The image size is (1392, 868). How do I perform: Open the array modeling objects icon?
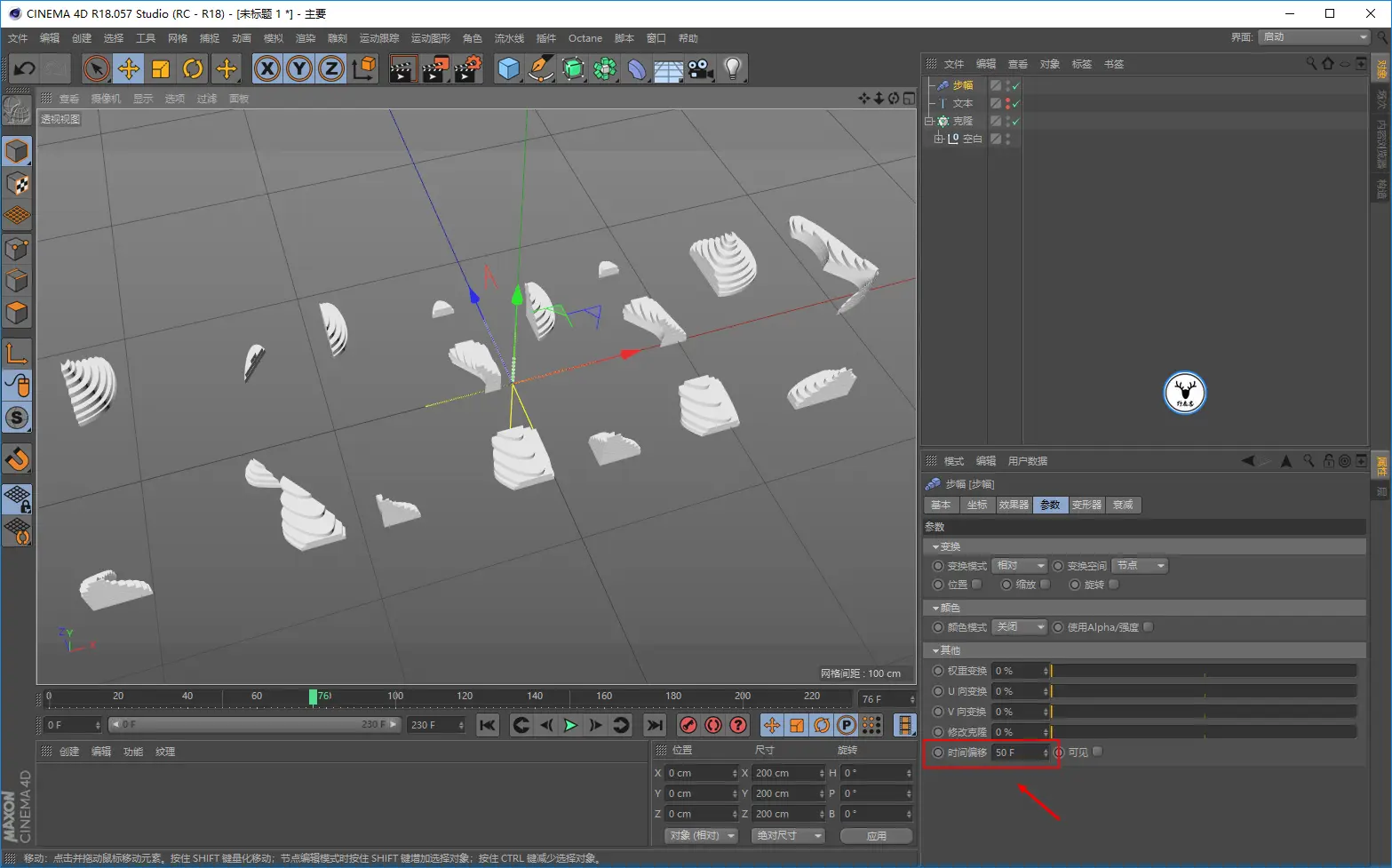click(605, 68)
